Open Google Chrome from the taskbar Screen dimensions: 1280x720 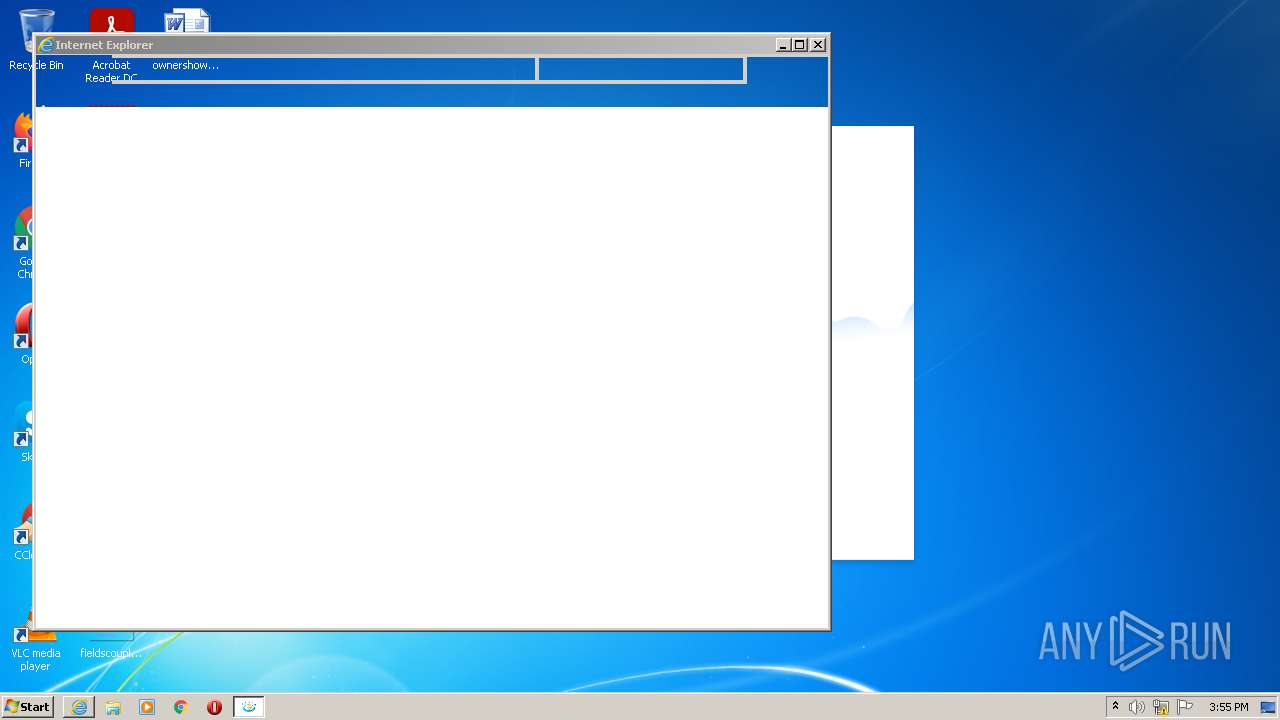click(x=181, y=707)
